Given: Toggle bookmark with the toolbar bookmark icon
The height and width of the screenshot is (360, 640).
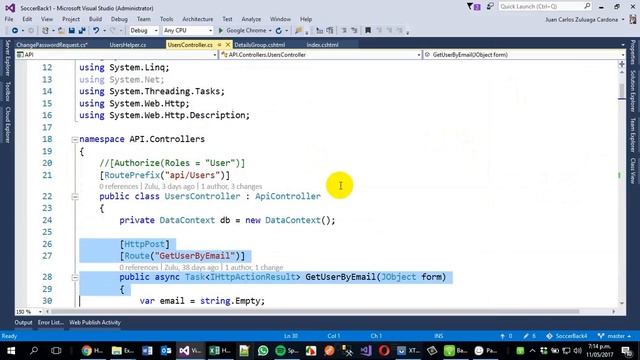Looking at the screenshot, I should tap(368, 31).
